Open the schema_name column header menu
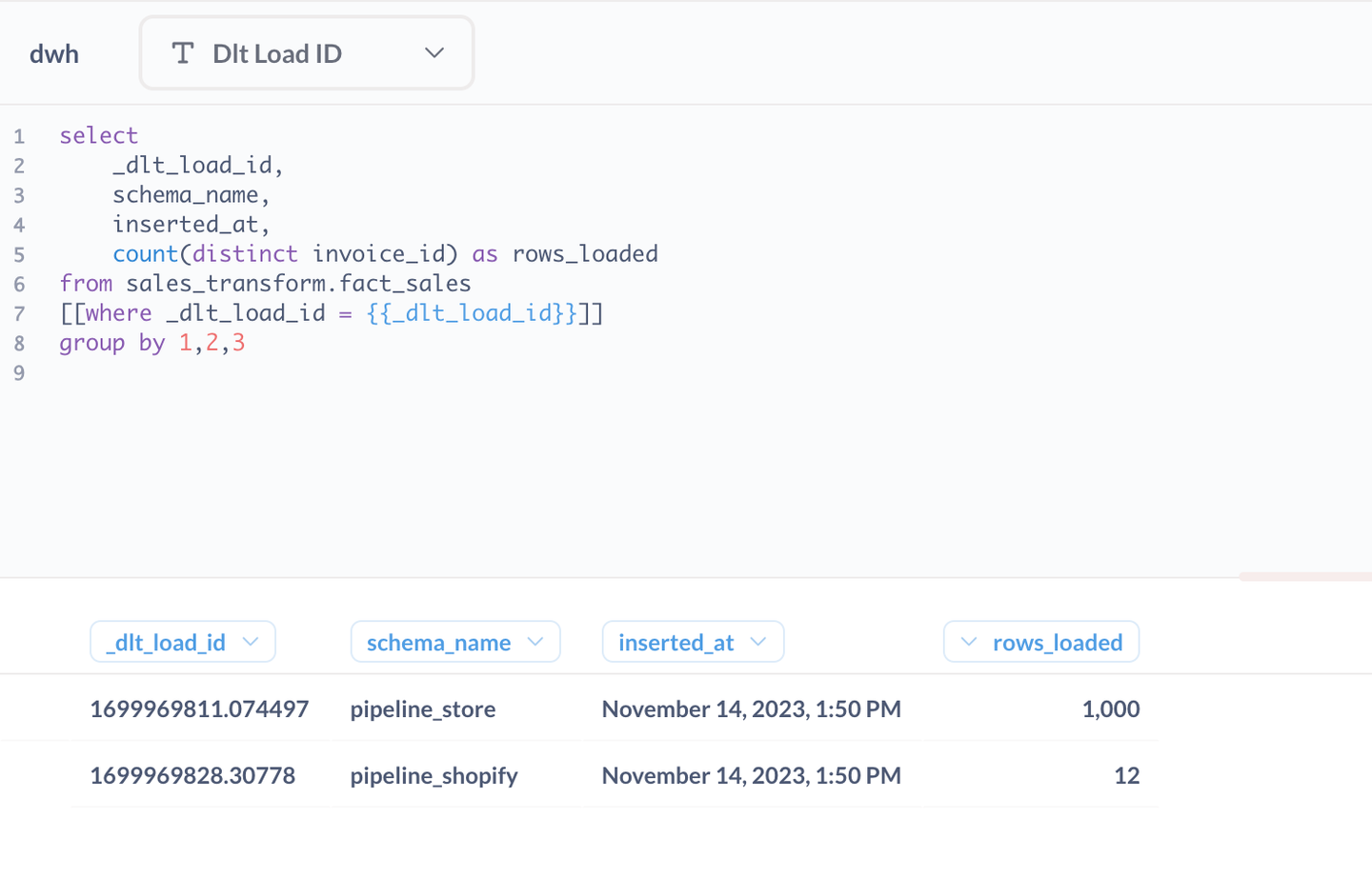 (x=535, y=642)
